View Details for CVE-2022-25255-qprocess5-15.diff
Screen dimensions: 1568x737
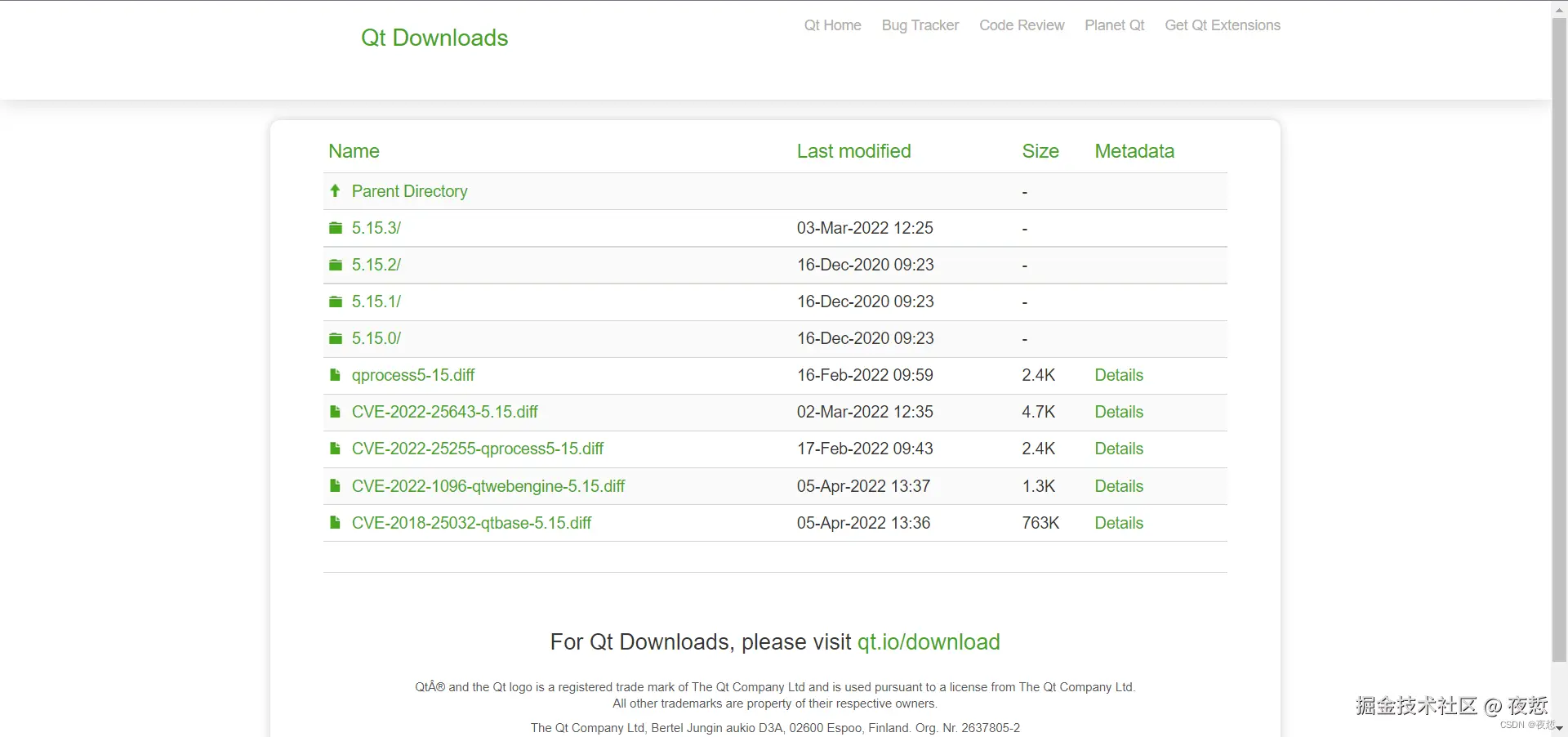[1119, 449]
